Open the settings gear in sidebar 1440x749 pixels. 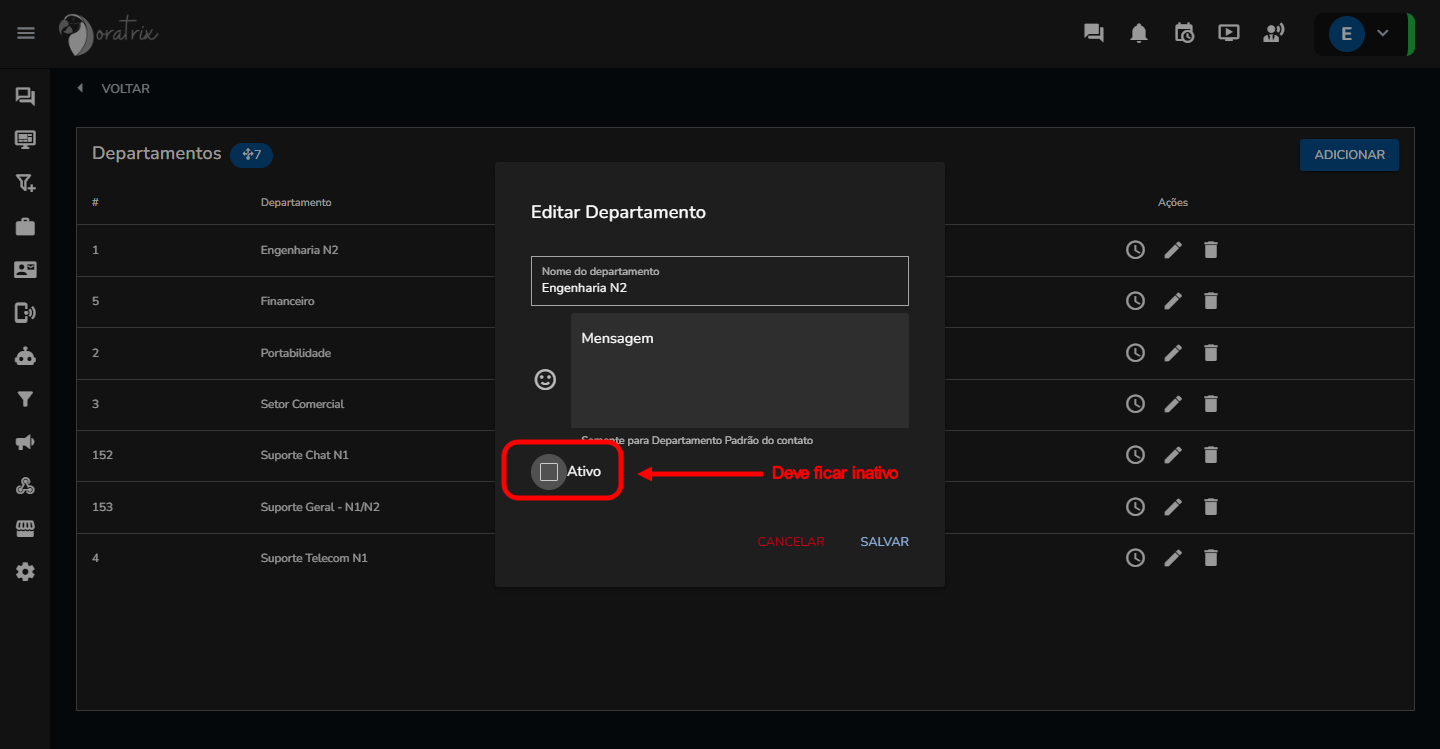(x=25, y=572)
